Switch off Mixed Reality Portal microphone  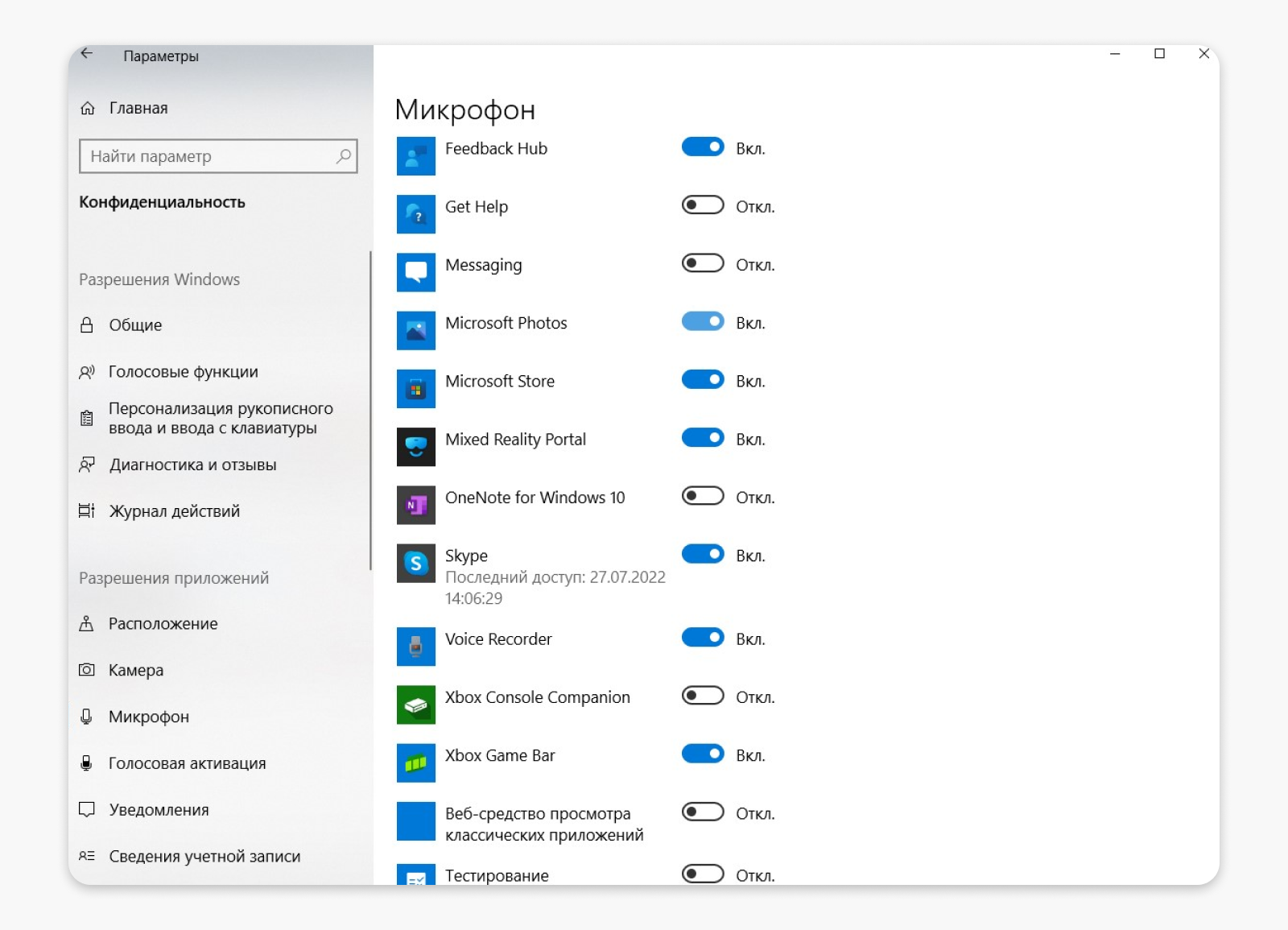pyautogui.click(x=703, y=437)
